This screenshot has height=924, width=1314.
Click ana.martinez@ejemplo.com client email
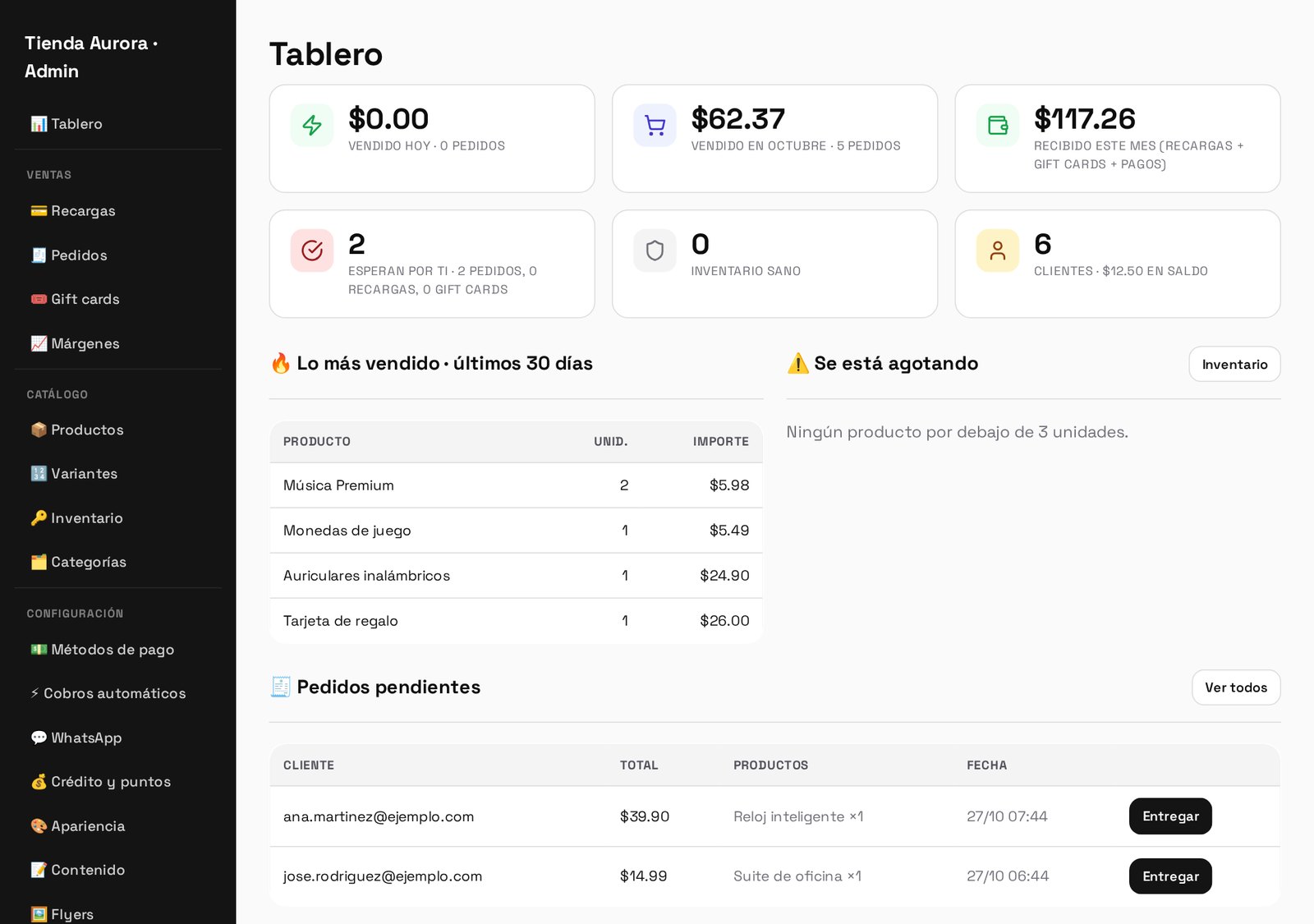[x=379, y=816]
